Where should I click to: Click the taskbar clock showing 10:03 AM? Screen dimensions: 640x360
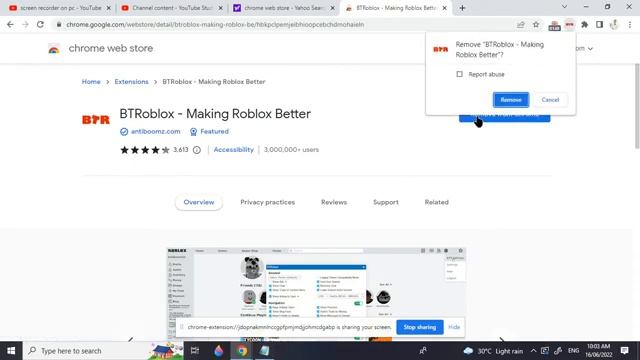(599, 351)
